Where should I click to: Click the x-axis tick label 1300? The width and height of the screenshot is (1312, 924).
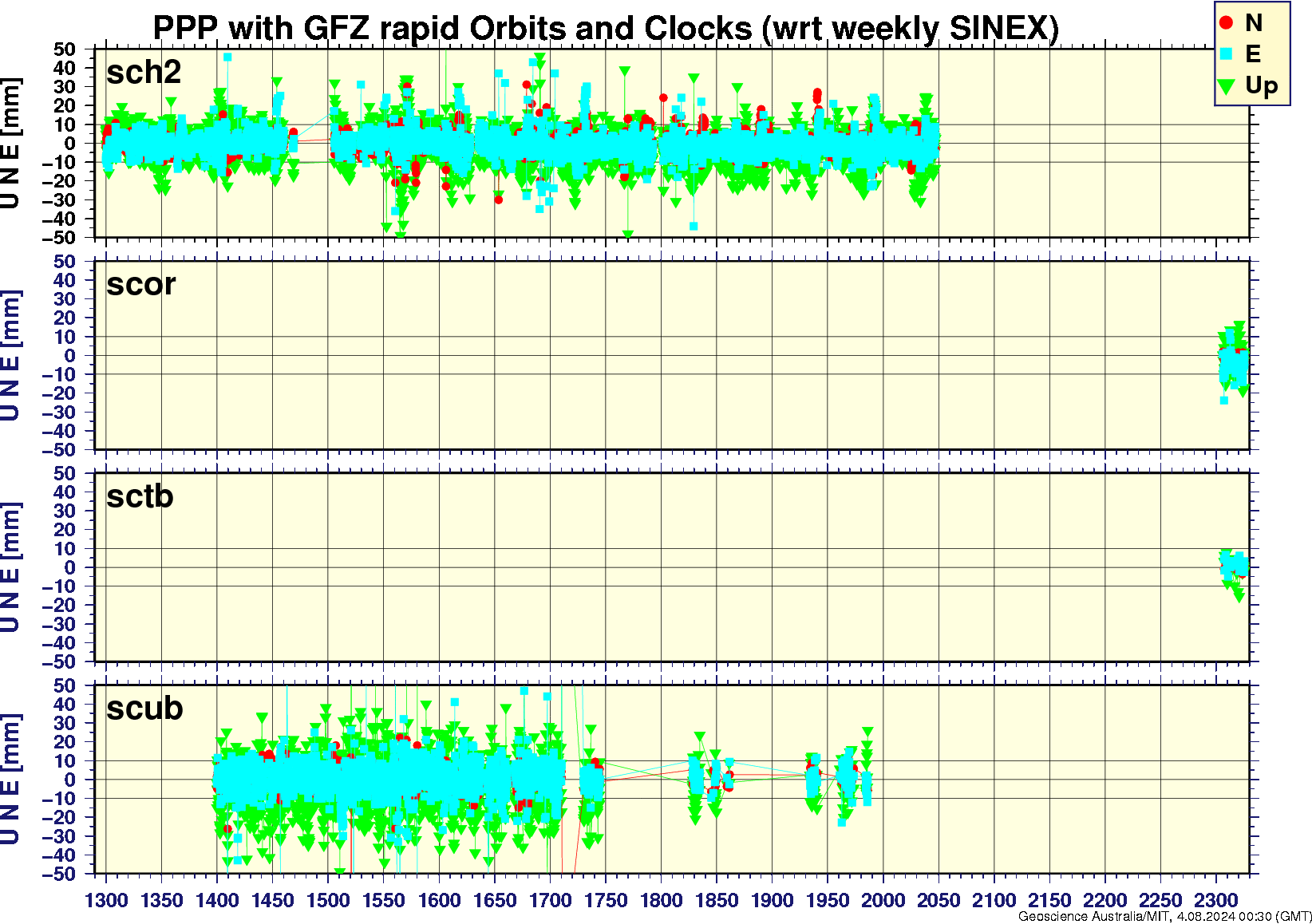click(x=106, y=901)
